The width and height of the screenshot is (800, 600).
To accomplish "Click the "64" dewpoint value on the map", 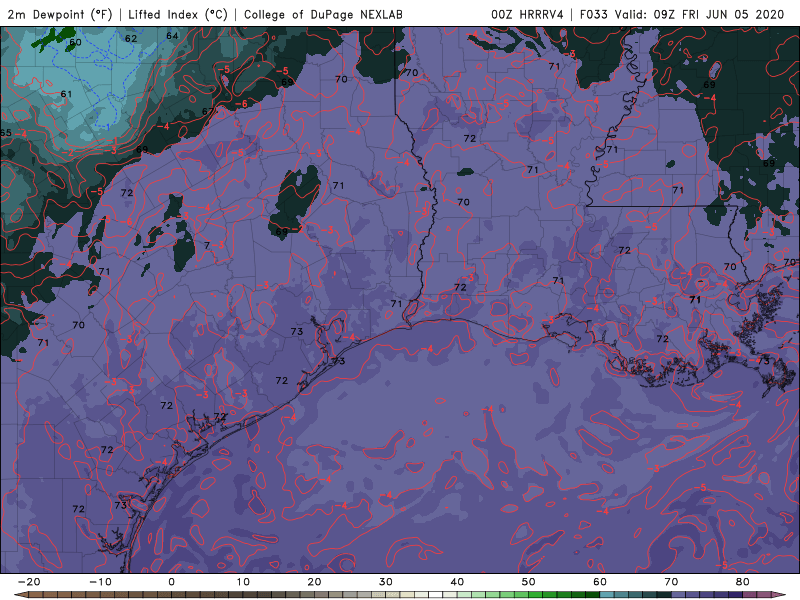I will [x=172, y=36].
